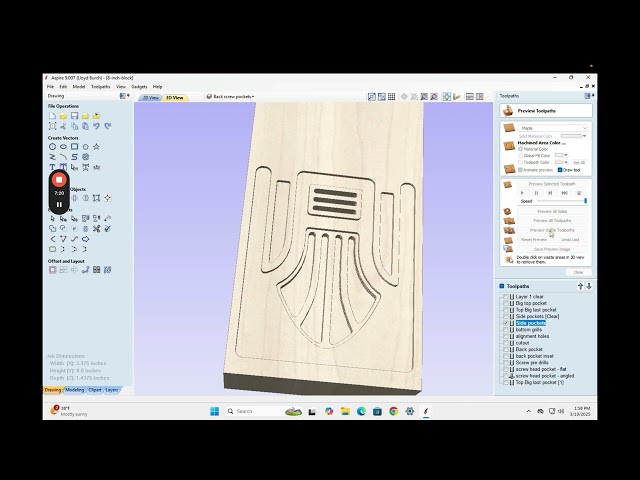Choose the Draw Text T tool
The width and height of the screenshot is (640, 480).
52,167
